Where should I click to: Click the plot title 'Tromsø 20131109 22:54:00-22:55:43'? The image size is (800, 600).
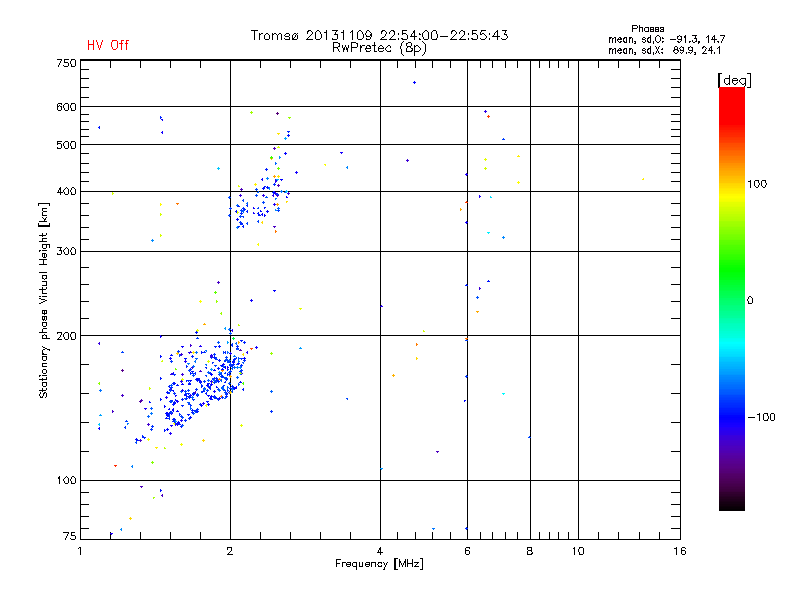tap(379, 35)
